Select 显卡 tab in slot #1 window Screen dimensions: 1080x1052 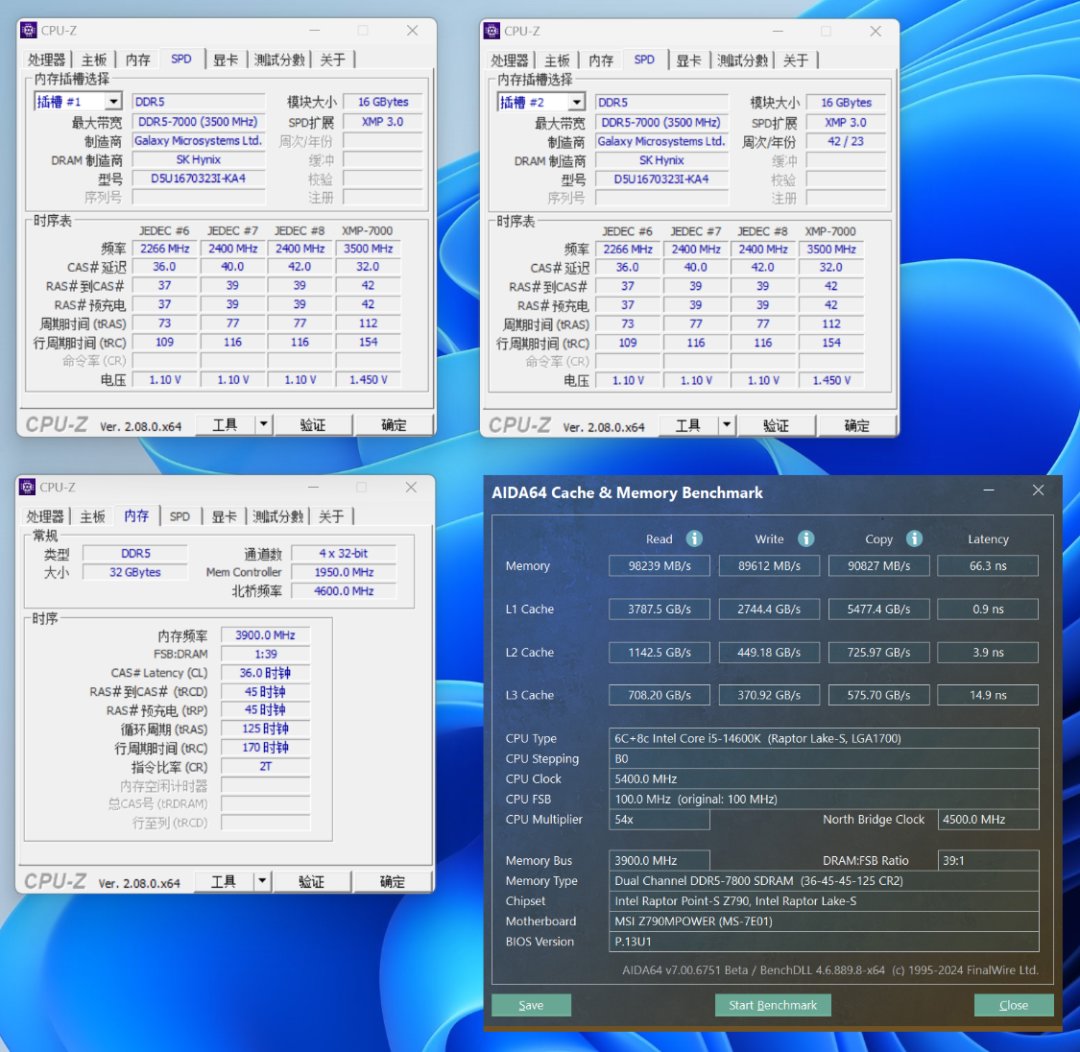pyautogui.click(x=225, y=60)
